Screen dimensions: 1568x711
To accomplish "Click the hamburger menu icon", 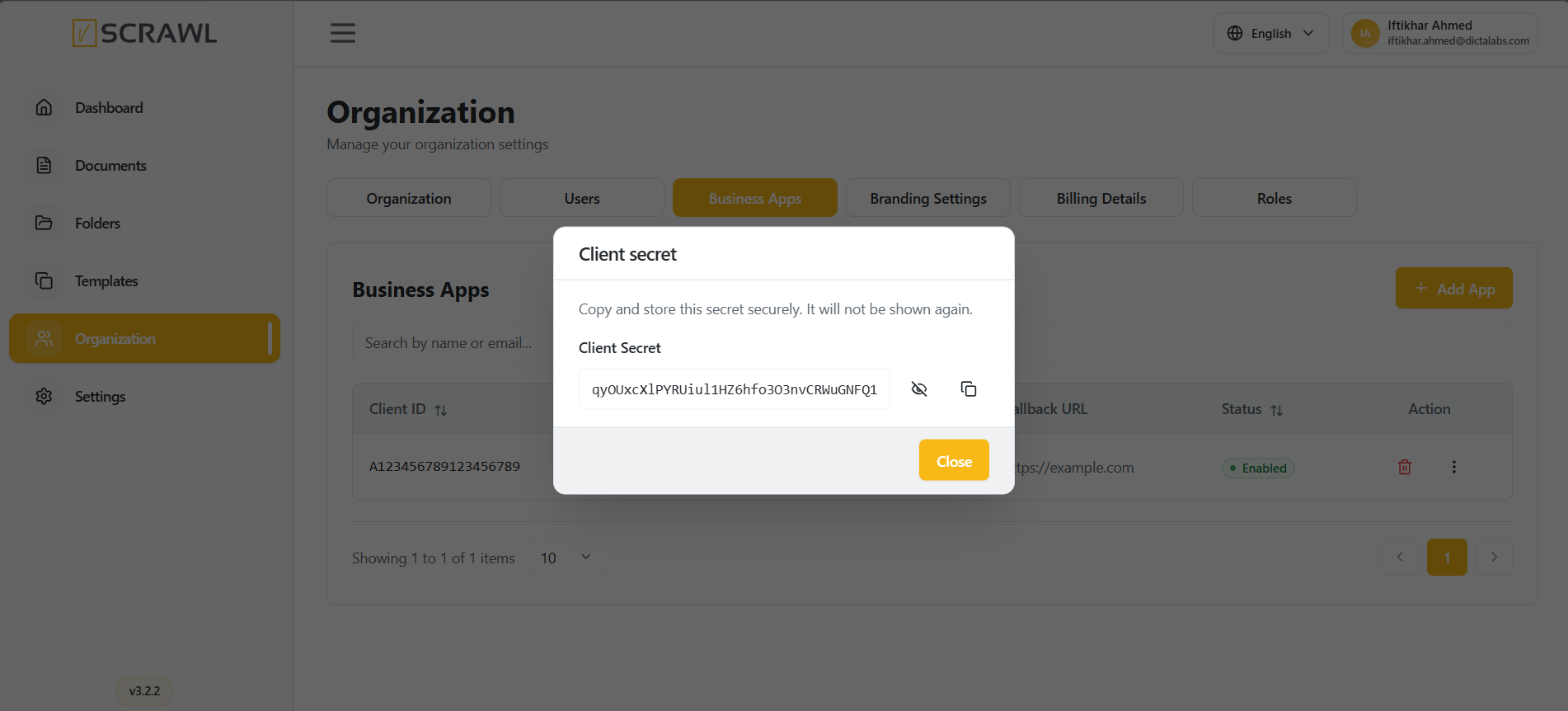I will coord(343,33).
